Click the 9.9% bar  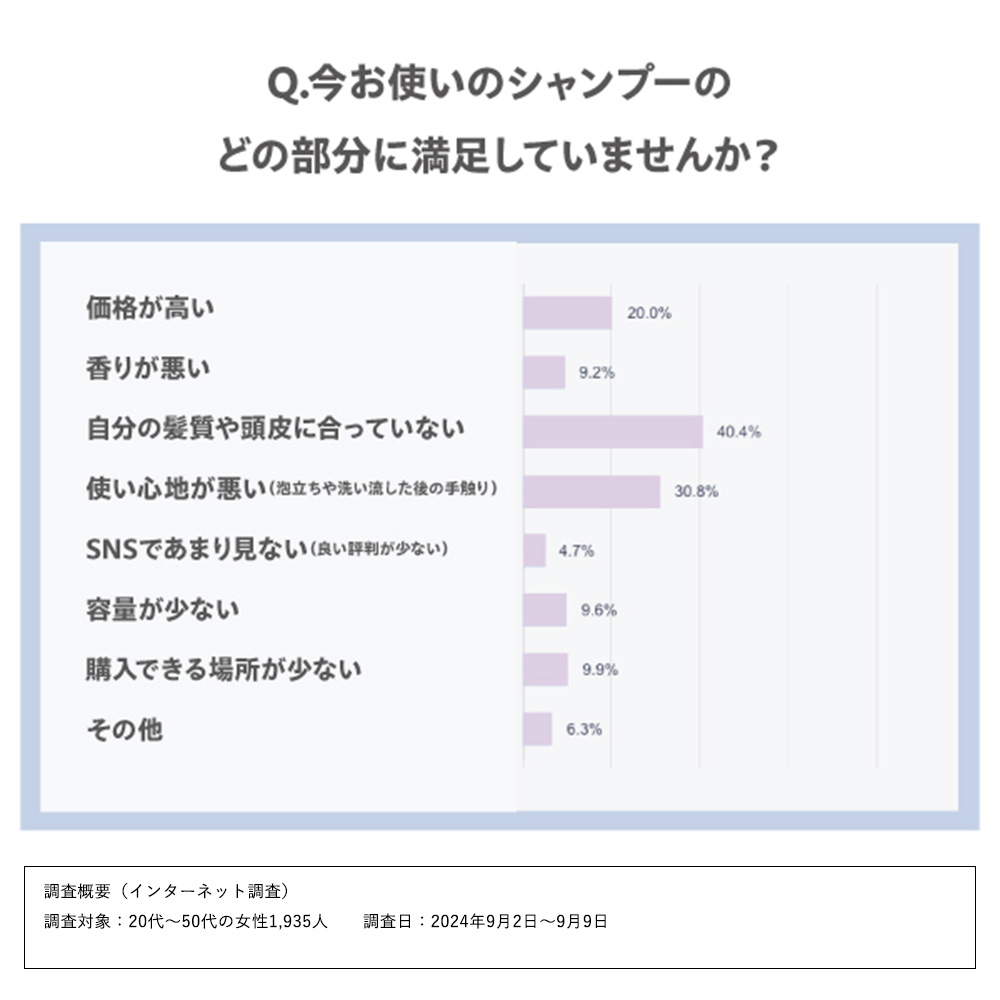(x=545, y=670)
